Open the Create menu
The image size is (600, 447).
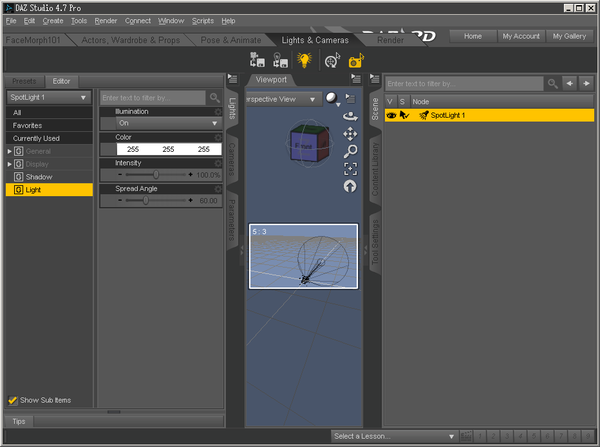[x=53, y=21]
